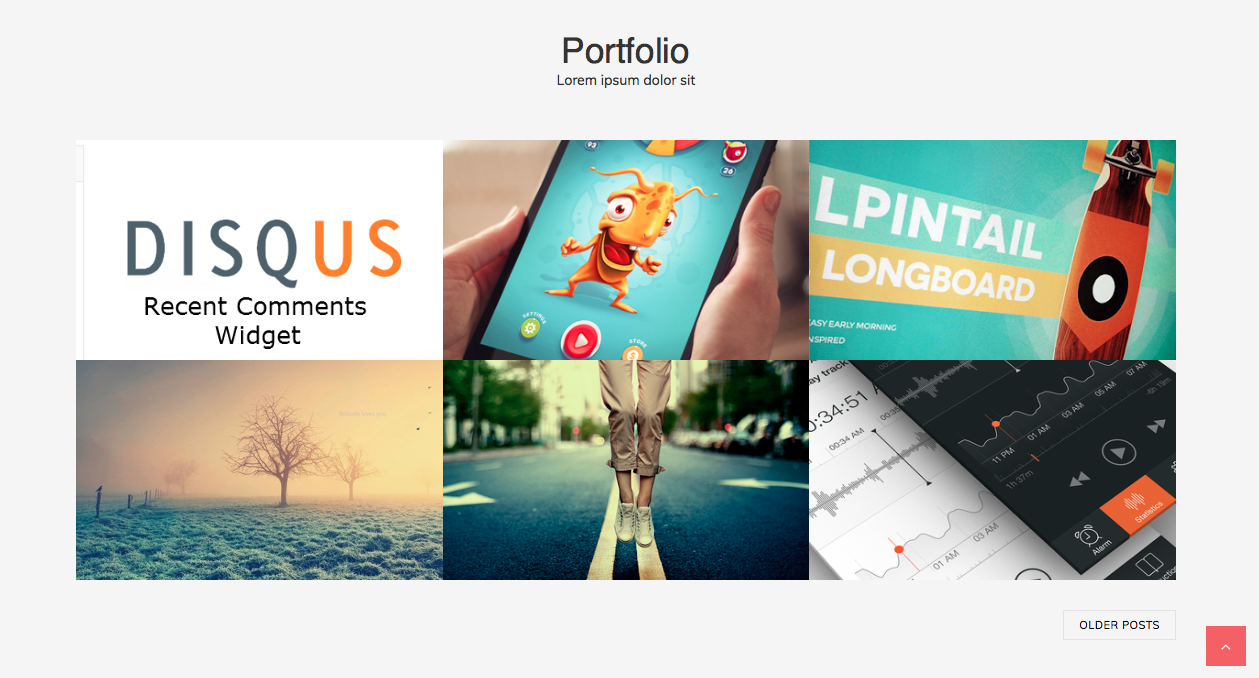Open the Disqus Recent Comments Widget item
The height and width of the screenshot is (678, 1259).
pos(259,250)
